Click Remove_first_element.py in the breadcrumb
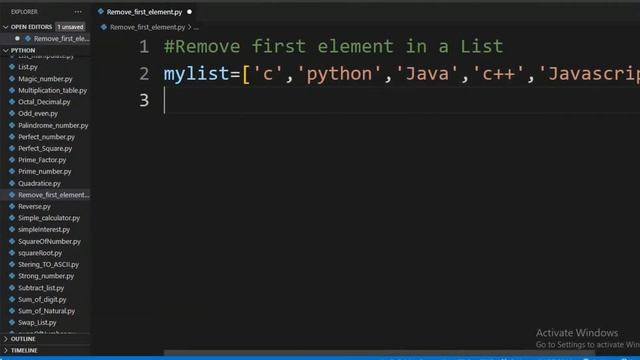Screen dimensions: 640x360 [x=147, y=27]
